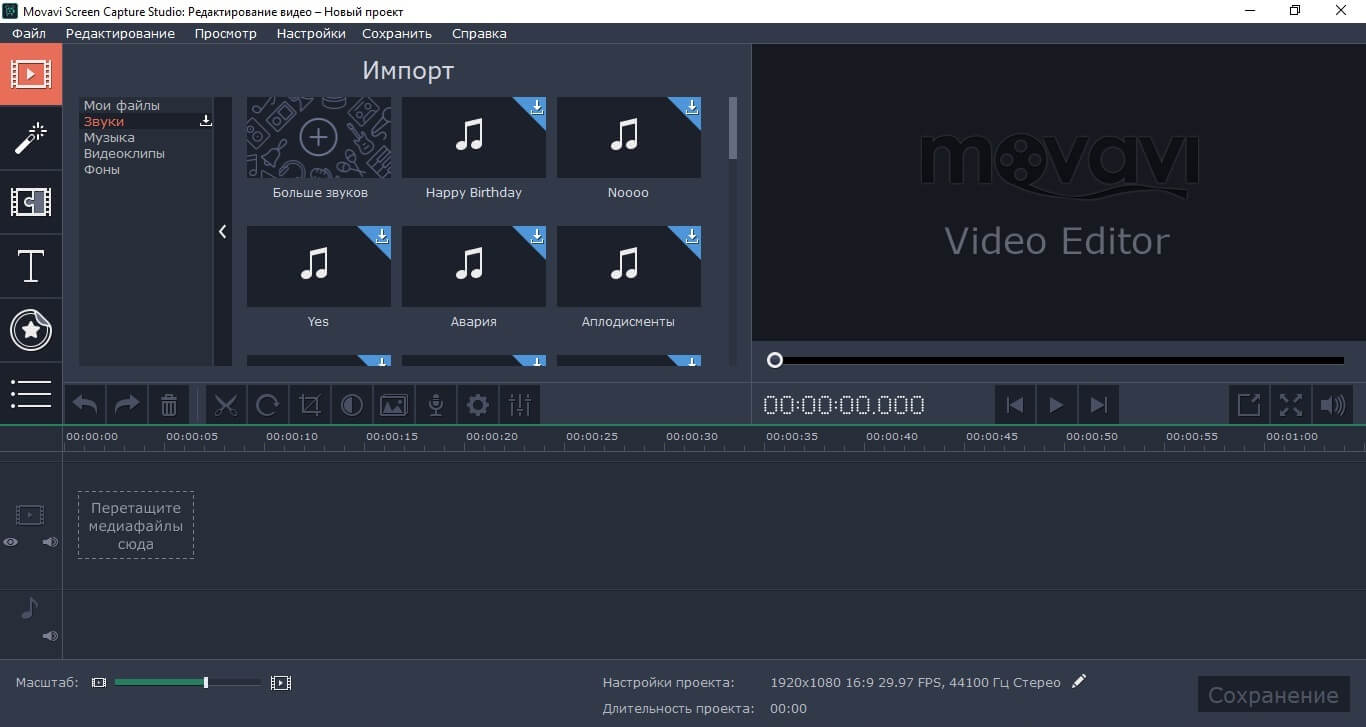
Task: Enter full screen preview mode
Action: (1291, 405)
